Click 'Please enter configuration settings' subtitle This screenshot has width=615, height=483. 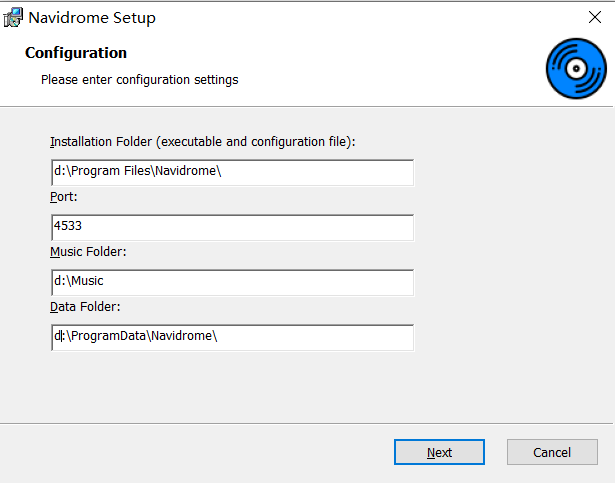point(139,79)
